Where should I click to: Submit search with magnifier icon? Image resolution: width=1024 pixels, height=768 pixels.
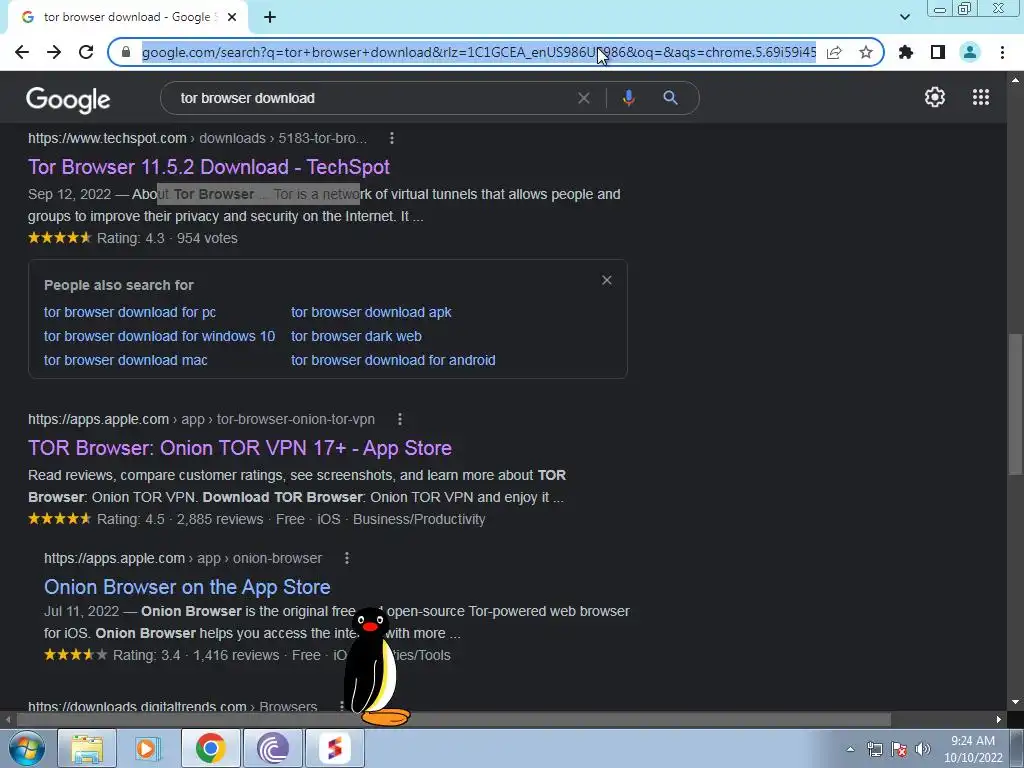[670, 98]
